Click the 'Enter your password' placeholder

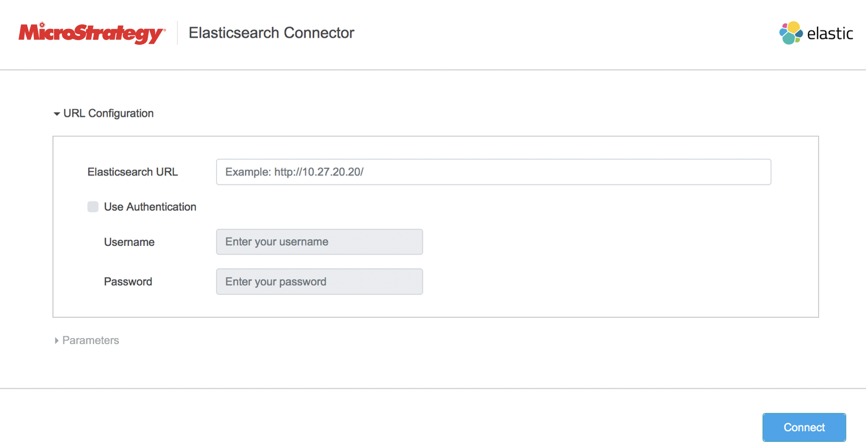(x=276, y=282)
